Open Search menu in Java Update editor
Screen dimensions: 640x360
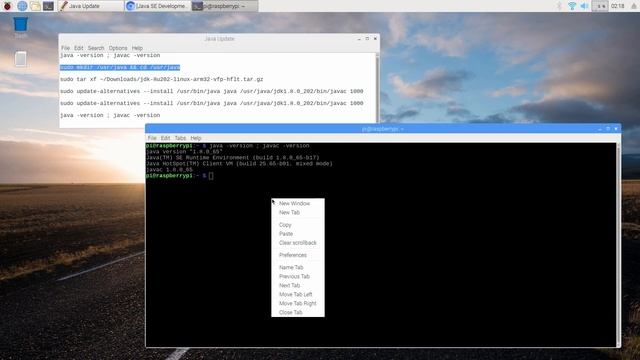point(96,48)
